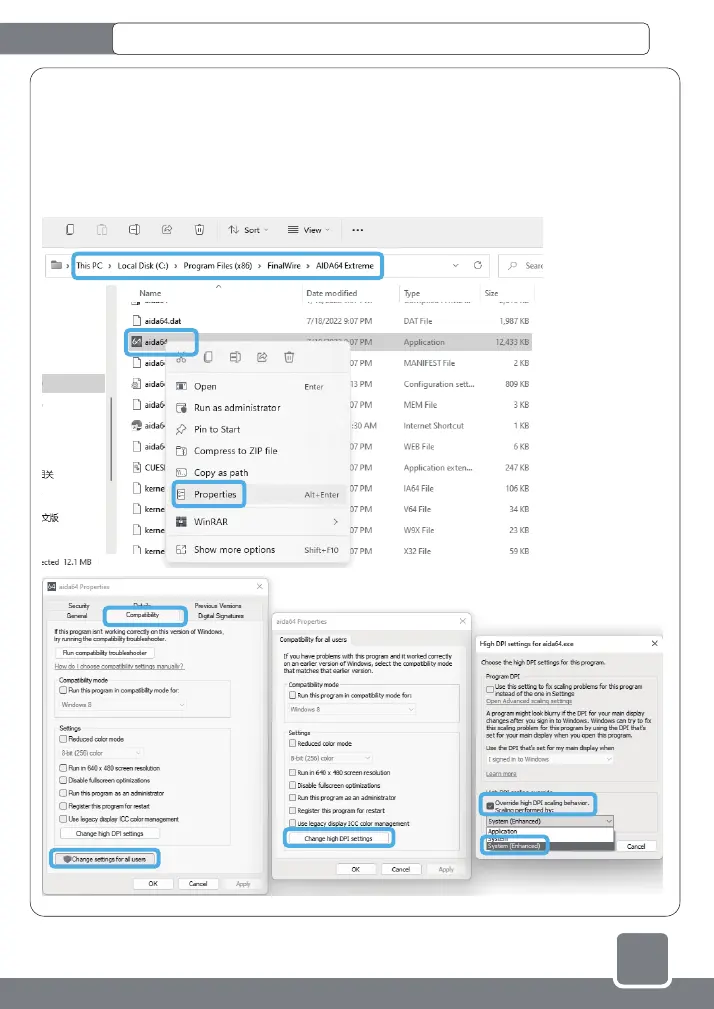Click the Delete icon in context menu
Screen dimensions: 714x1009
289,357
